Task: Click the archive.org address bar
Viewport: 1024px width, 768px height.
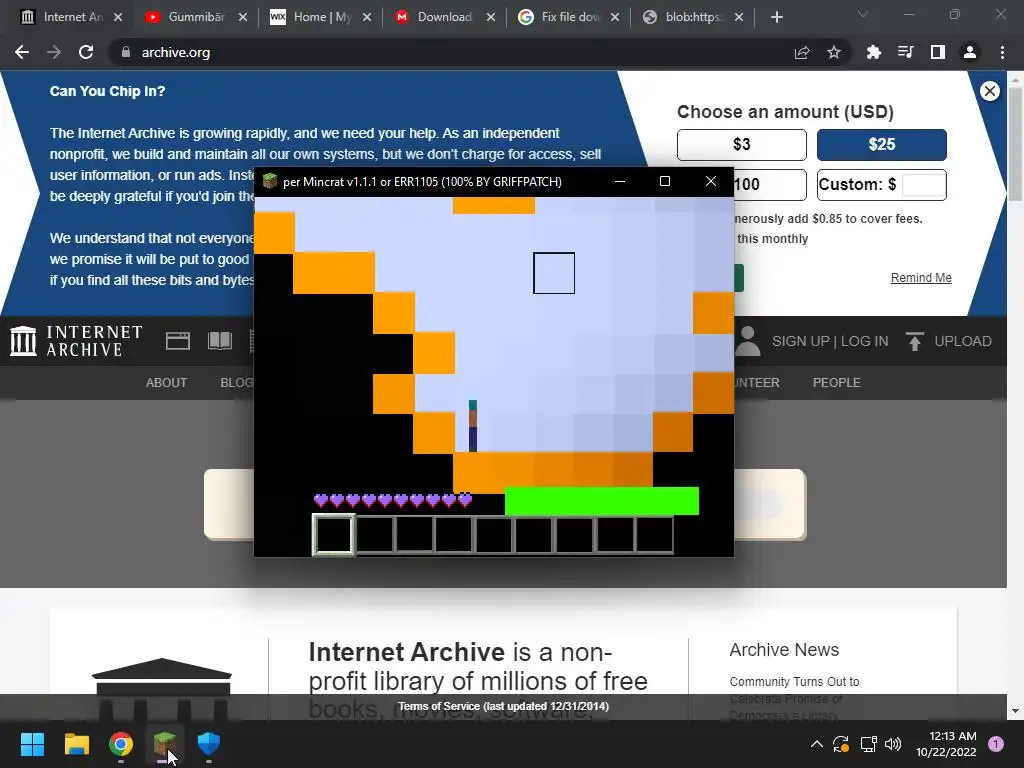Action: click(451, 53)
